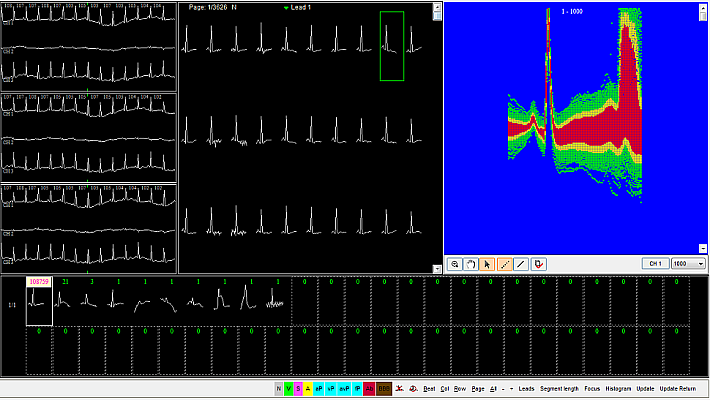Select the zoom magnifier tool
This screenshot has height=400, width=710.
[455, 264]
